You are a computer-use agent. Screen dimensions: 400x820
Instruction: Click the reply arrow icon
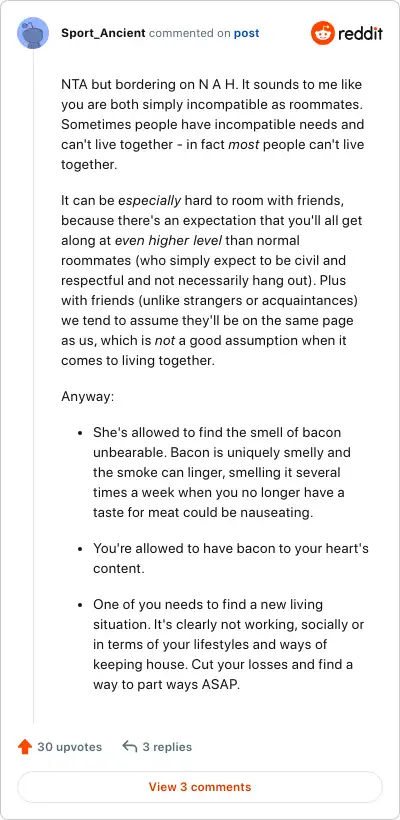pyautogui.click(x=130, y=746)
